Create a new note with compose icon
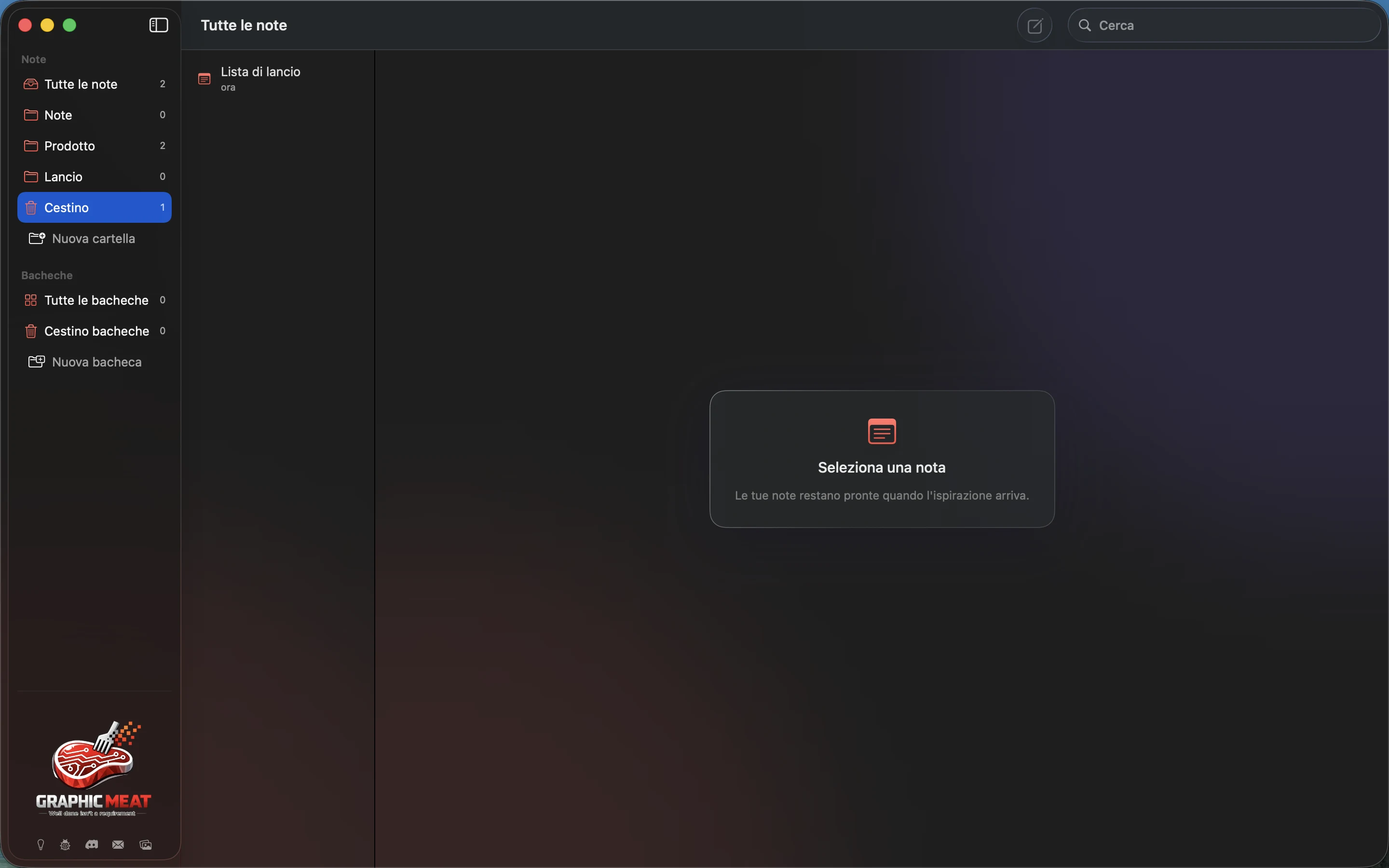This screenshot has height=868, width=1389. coord(1035,26)
